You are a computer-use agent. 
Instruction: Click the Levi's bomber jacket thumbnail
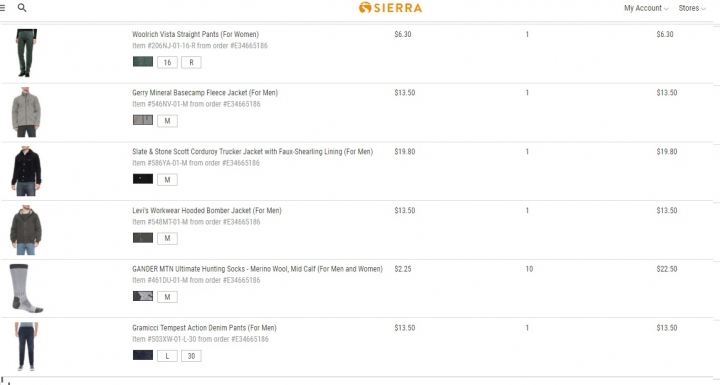[x=26, y=230]
